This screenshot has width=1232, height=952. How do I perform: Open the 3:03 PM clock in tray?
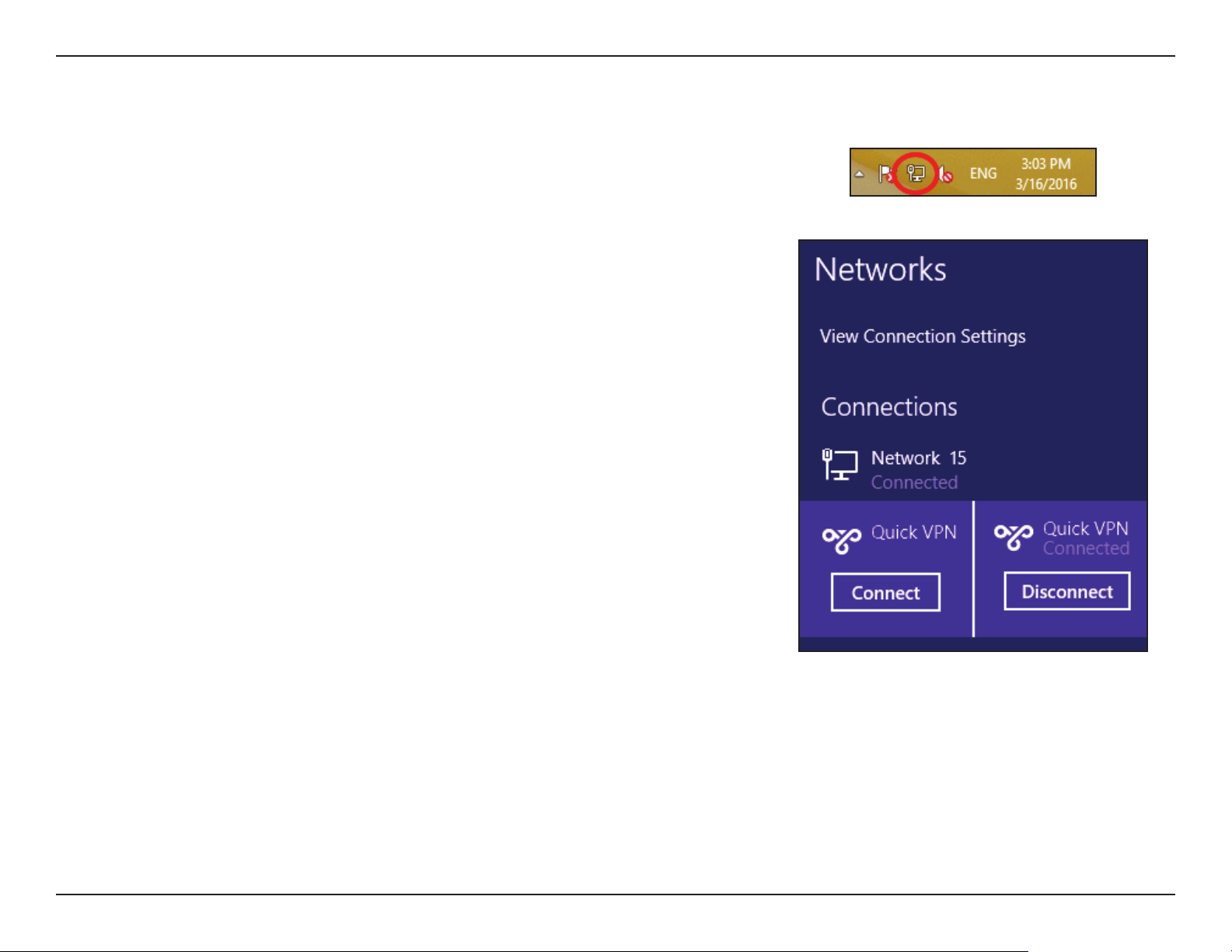pos(1046,164)
